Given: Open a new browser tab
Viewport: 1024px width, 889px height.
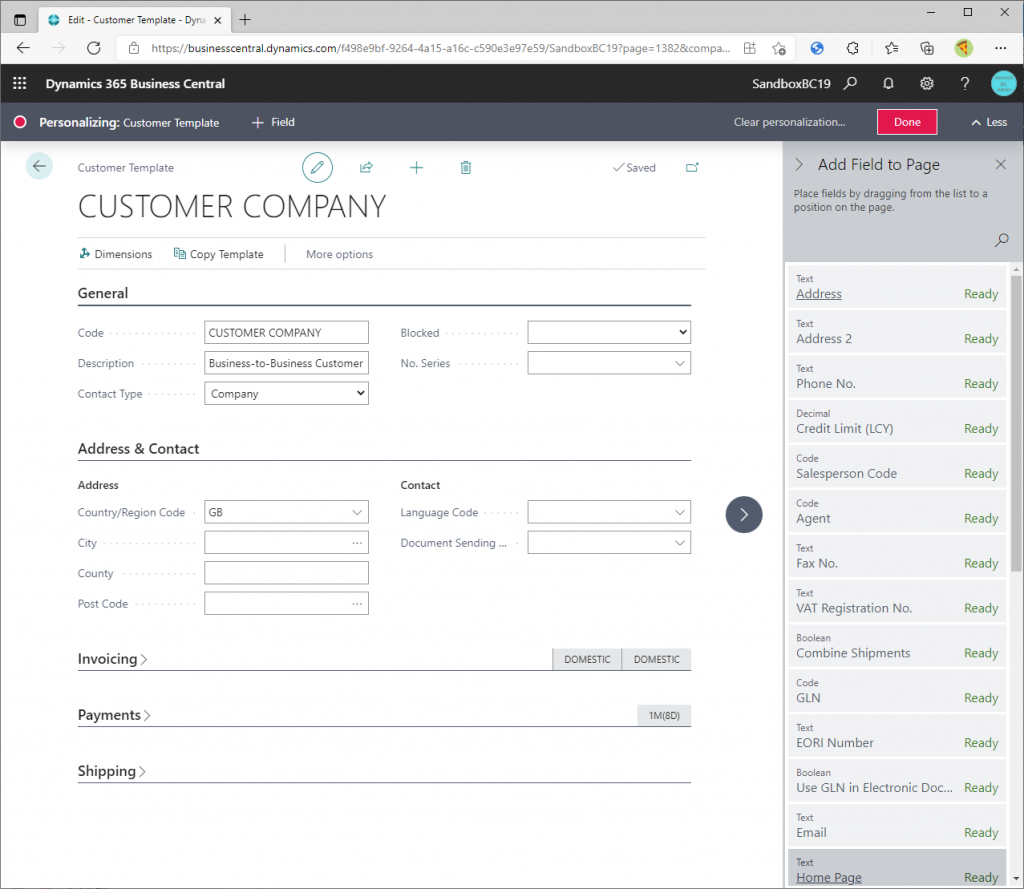Looking at the screenshot, I should coord(245,20).
